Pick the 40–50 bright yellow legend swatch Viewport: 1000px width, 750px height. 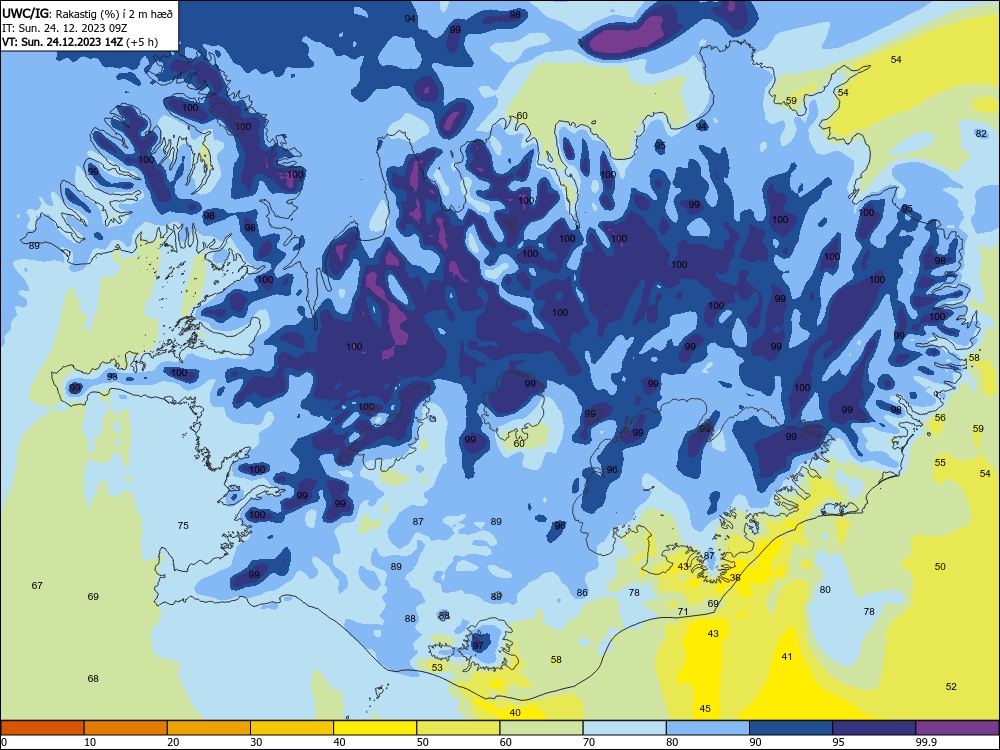375,728
